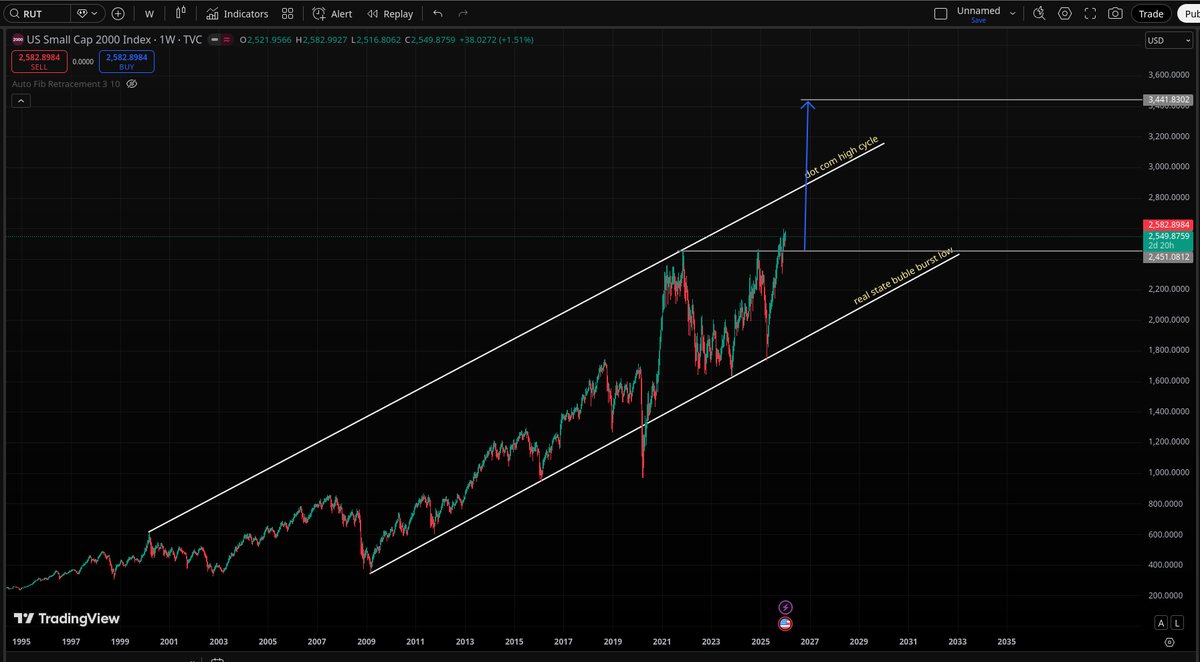Viewport: 1200px width, 662px height.
Task: Click the 0.0000 spread value
Action: (83, 61)
